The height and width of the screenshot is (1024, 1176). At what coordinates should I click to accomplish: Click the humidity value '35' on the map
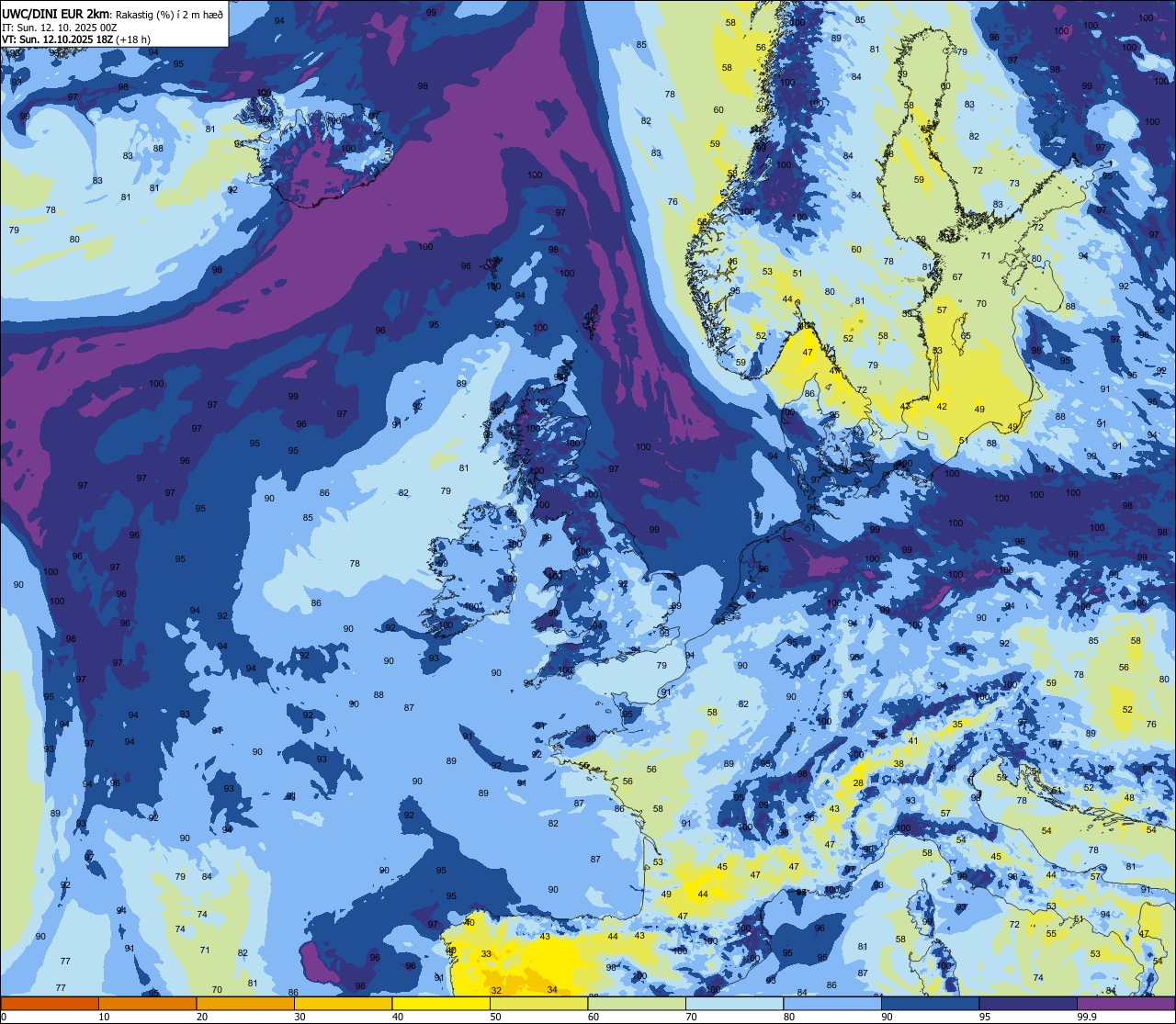click(957, 724)
